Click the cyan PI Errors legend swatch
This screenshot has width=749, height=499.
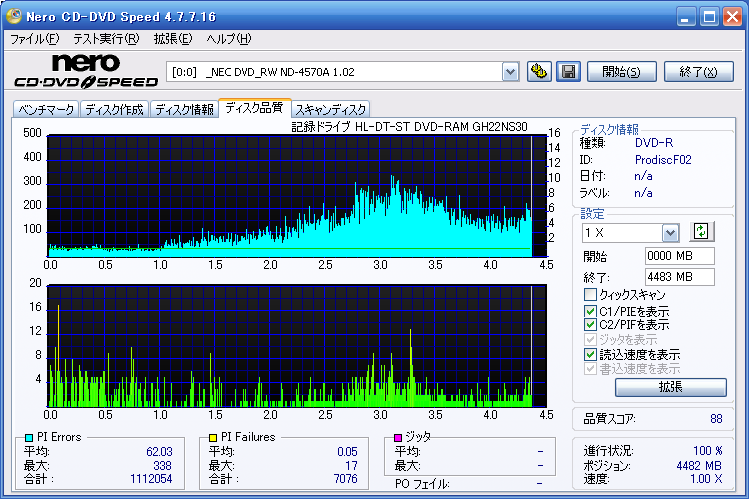(x=29, y=437)
